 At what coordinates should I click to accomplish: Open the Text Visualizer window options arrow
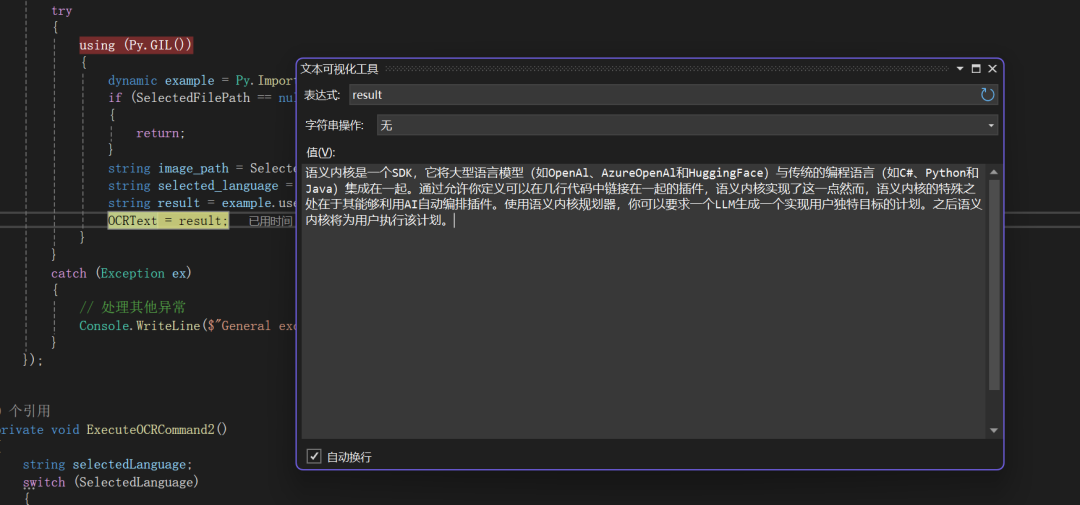click(x=960, y=69)
